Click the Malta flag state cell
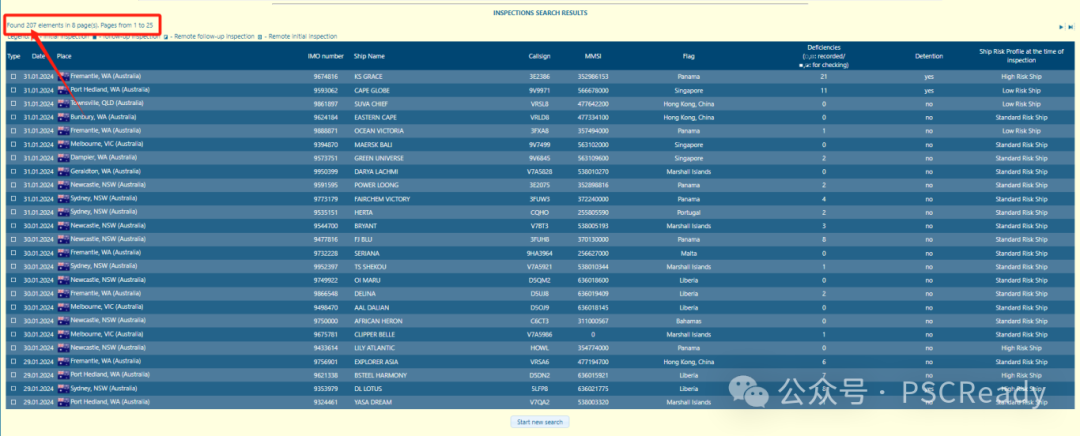The height and width of the screenshot is (436, 1080). pyautogui.click(x=689, y=253)
